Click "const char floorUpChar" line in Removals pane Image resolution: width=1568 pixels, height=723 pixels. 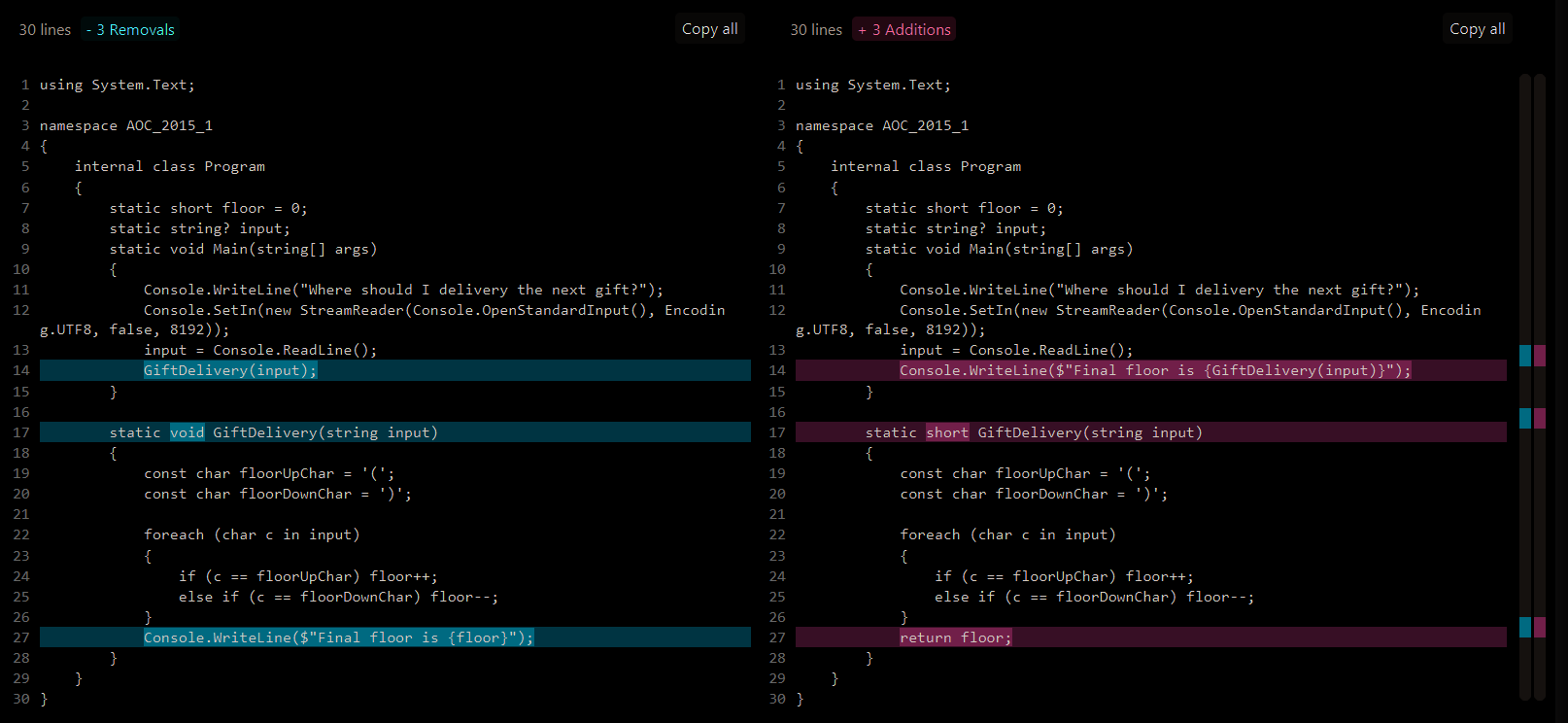coord(269,473)
